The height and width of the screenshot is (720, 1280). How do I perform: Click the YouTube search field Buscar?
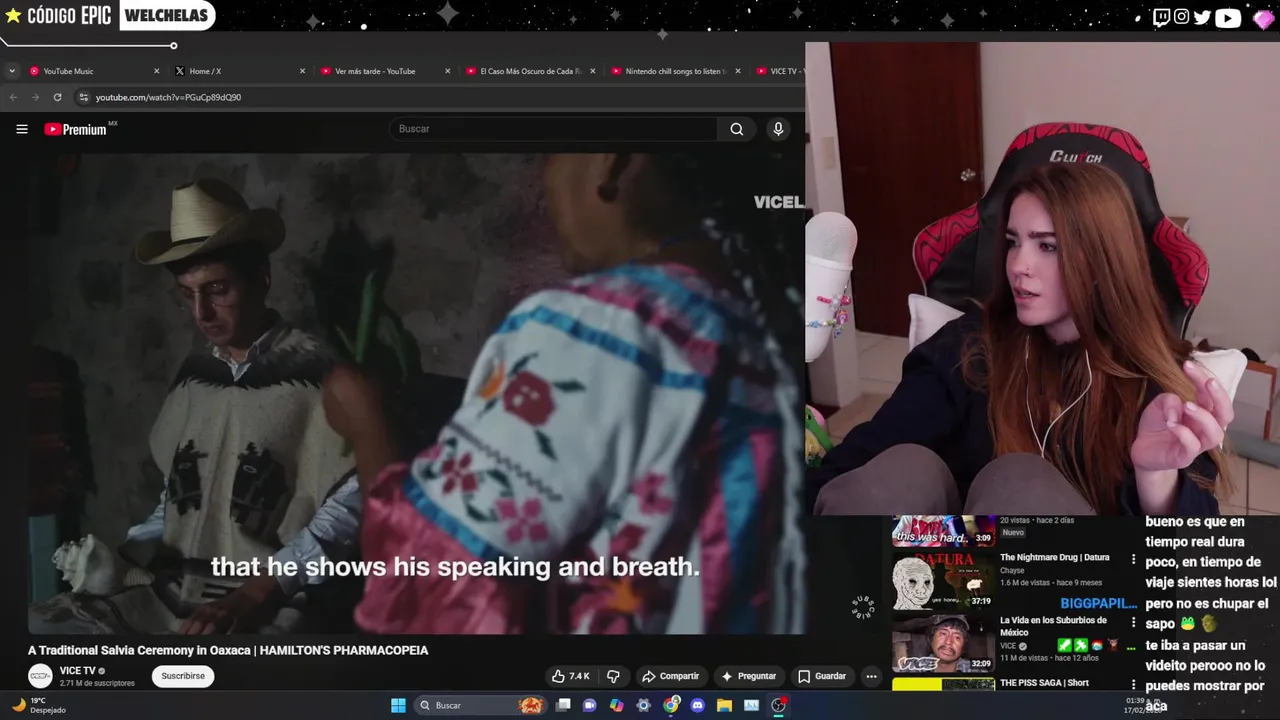[553, 129]
